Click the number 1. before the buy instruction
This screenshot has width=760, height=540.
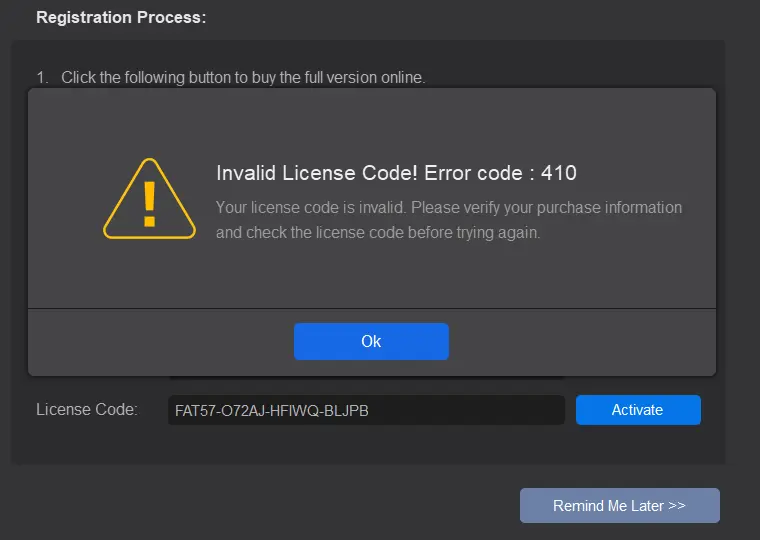43,78
